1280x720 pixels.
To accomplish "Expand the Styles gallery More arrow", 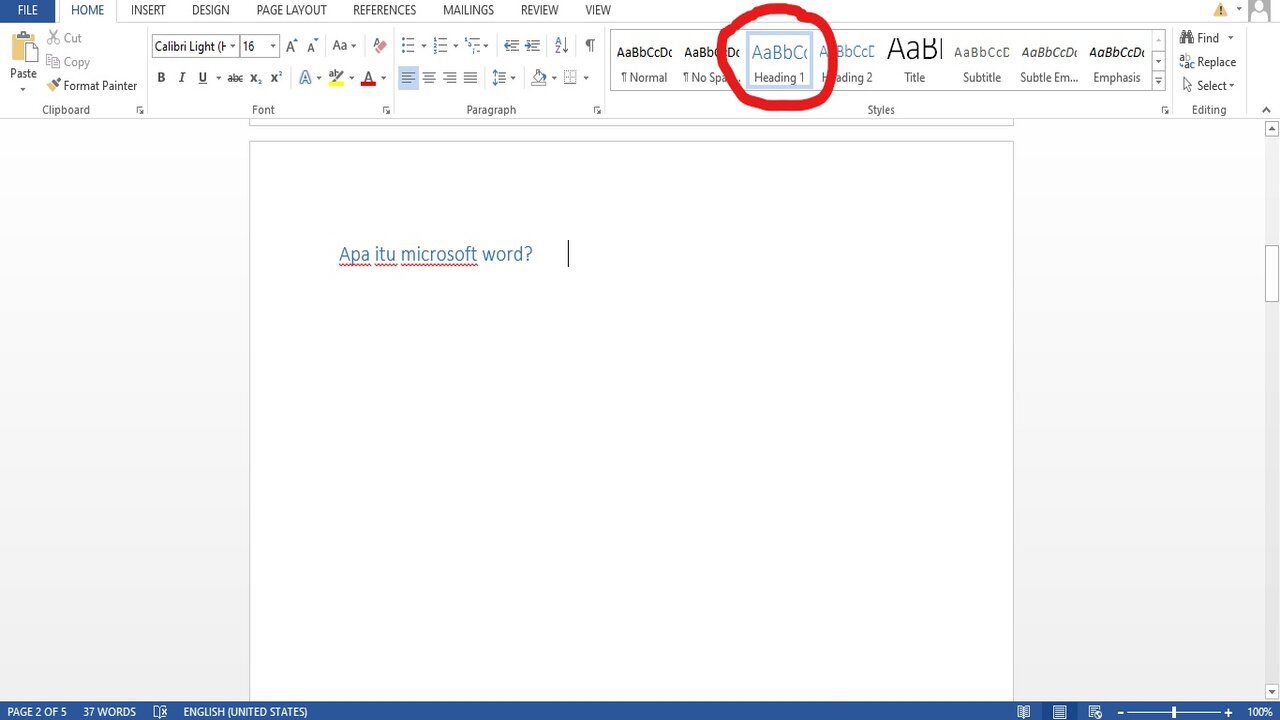I will (1158, 82).
